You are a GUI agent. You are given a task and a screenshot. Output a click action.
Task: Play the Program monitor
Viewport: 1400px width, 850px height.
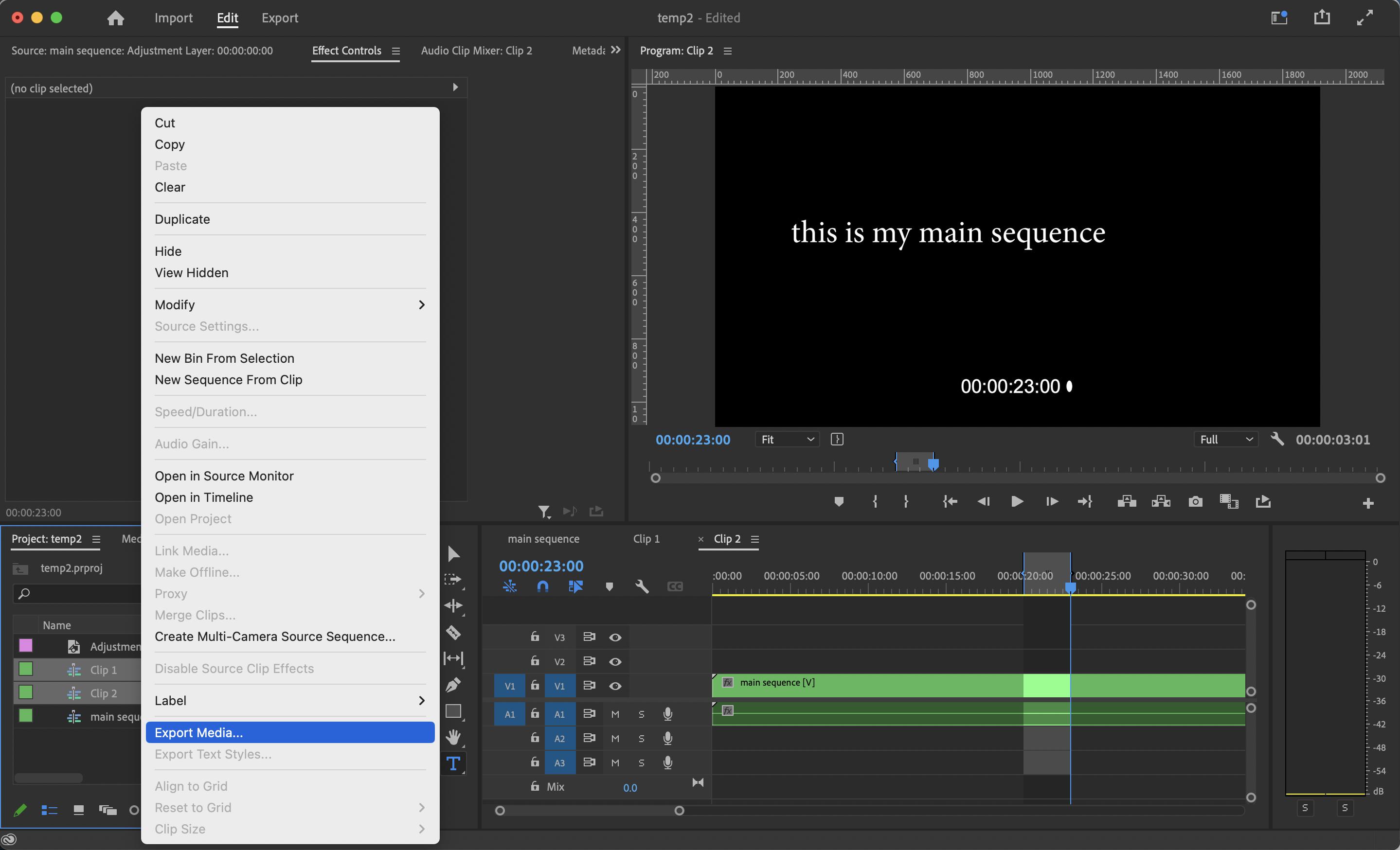pos(1017,501)
